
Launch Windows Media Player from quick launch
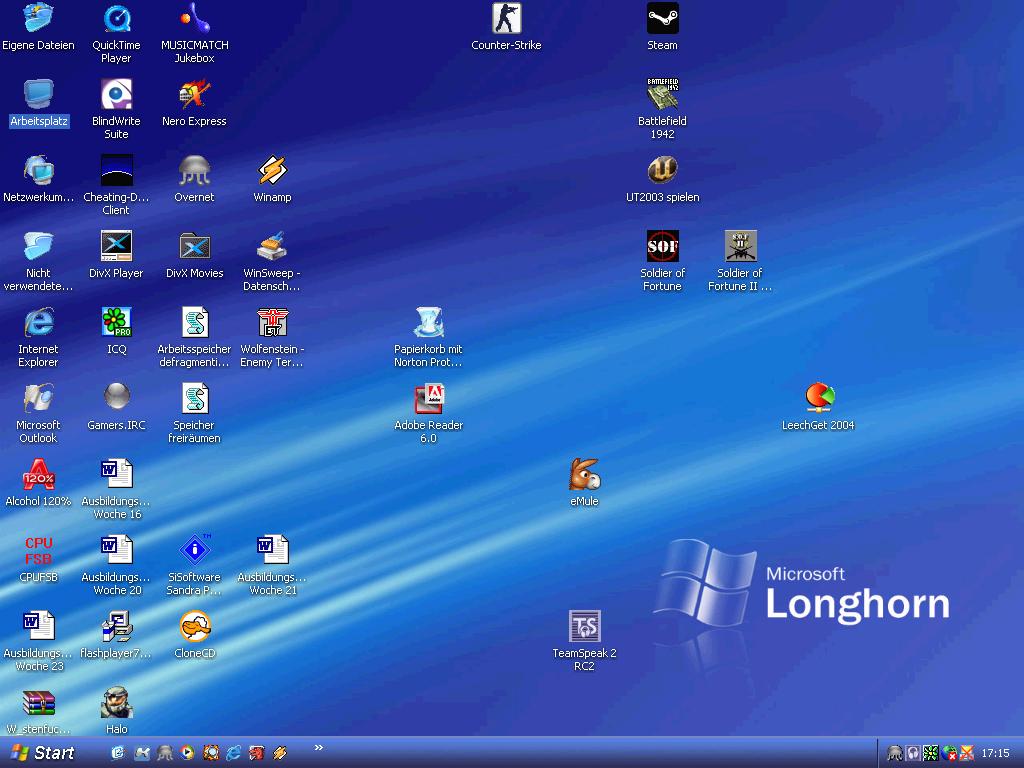(x=187, y=753)
